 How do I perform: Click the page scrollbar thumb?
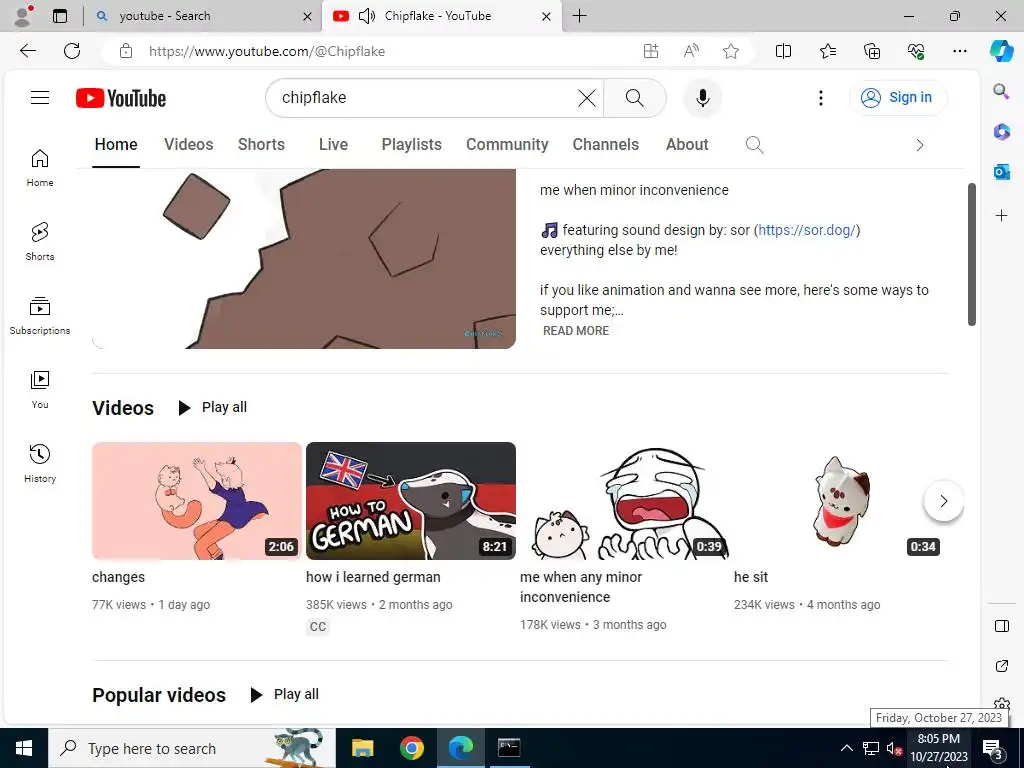point(972,254)
